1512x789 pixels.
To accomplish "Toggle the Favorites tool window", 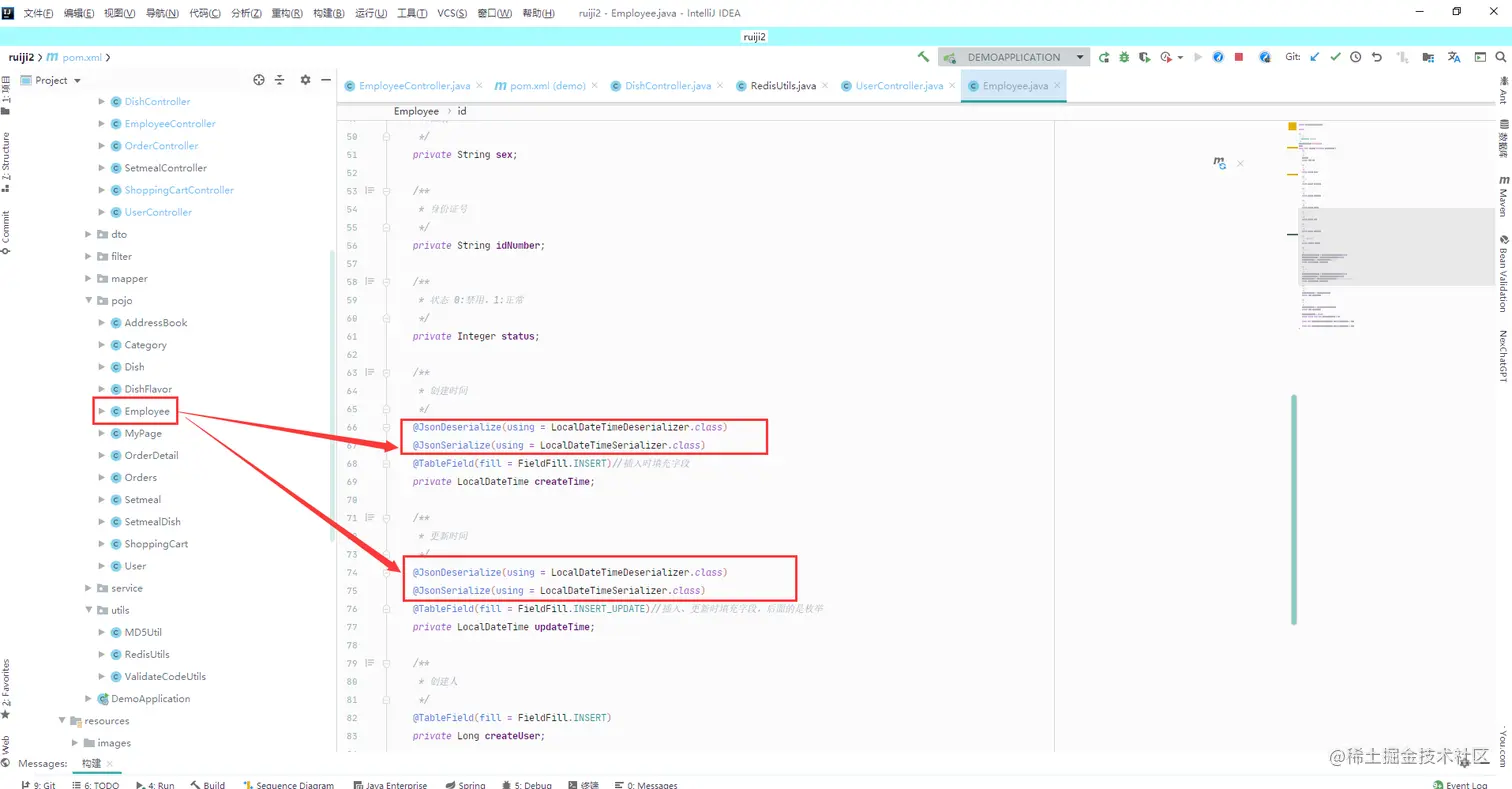I will click(x=6, y=690).
